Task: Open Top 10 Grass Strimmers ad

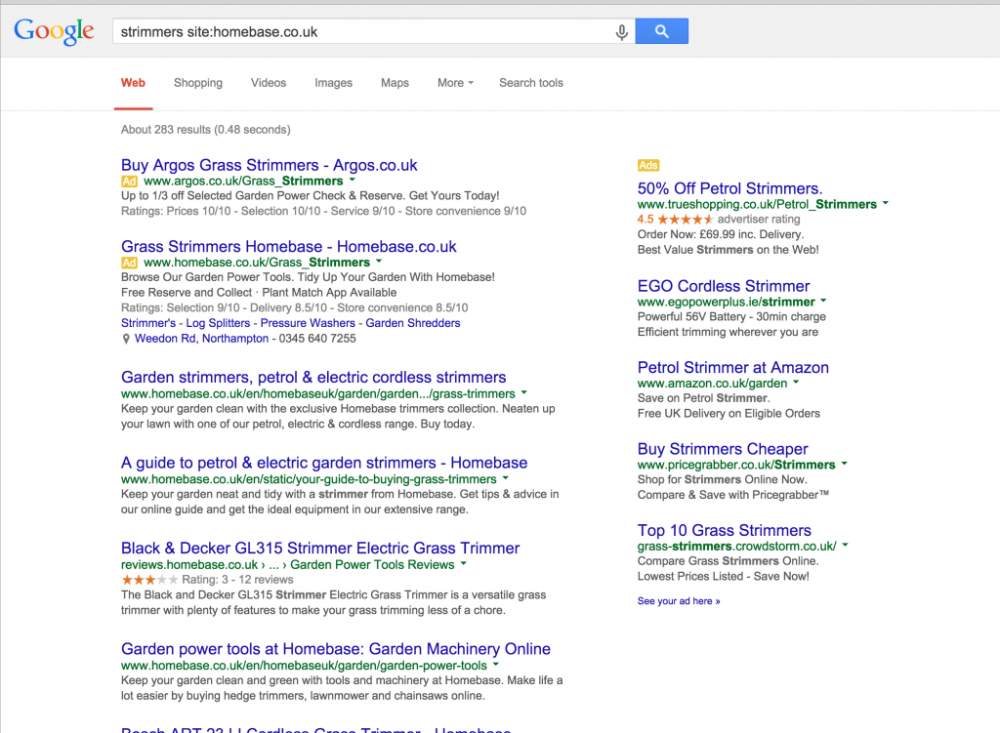Action: coord(724,531)
